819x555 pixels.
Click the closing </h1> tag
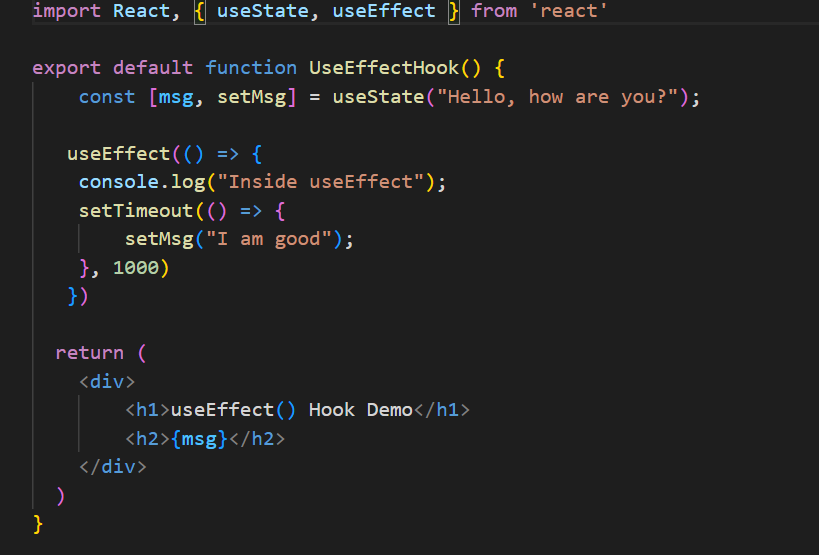tap(441, 410)
